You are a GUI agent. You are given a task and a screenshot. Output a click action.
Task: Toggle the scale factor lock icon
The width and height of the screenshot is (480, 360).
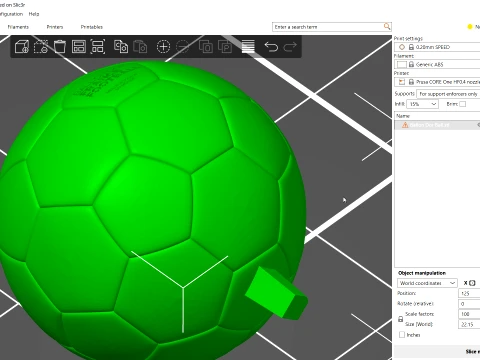point(401,319)
